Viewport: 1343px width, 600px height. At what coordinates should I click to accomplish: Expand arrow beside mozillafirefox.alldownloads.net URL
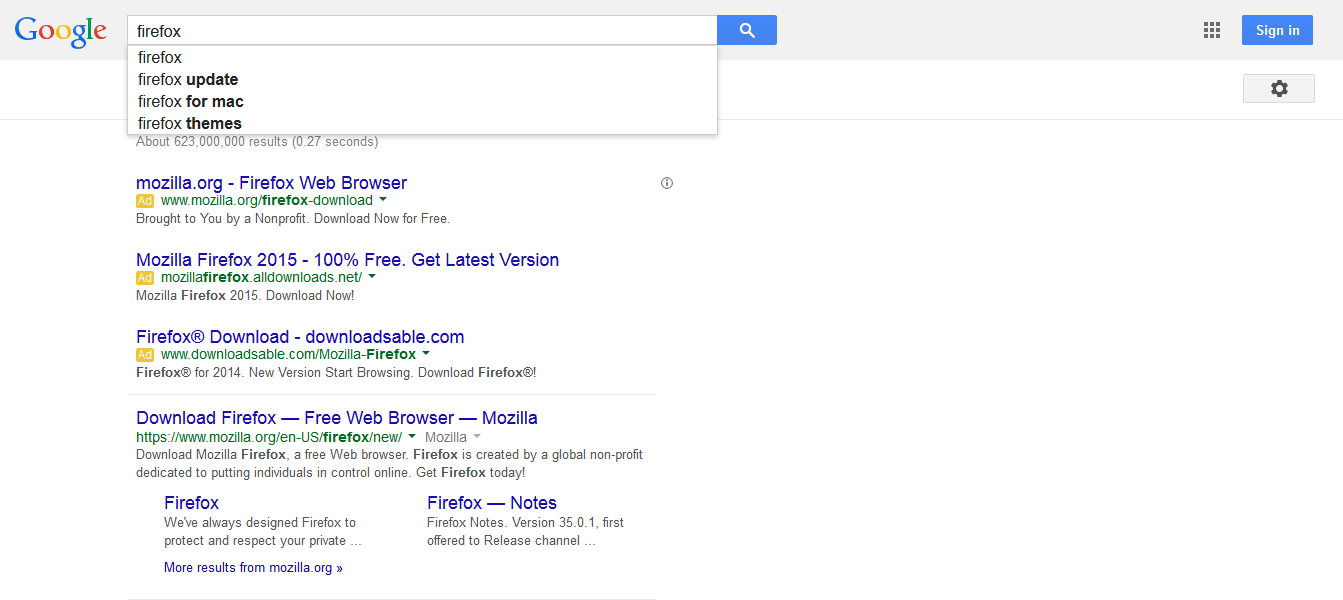point(372,277)
